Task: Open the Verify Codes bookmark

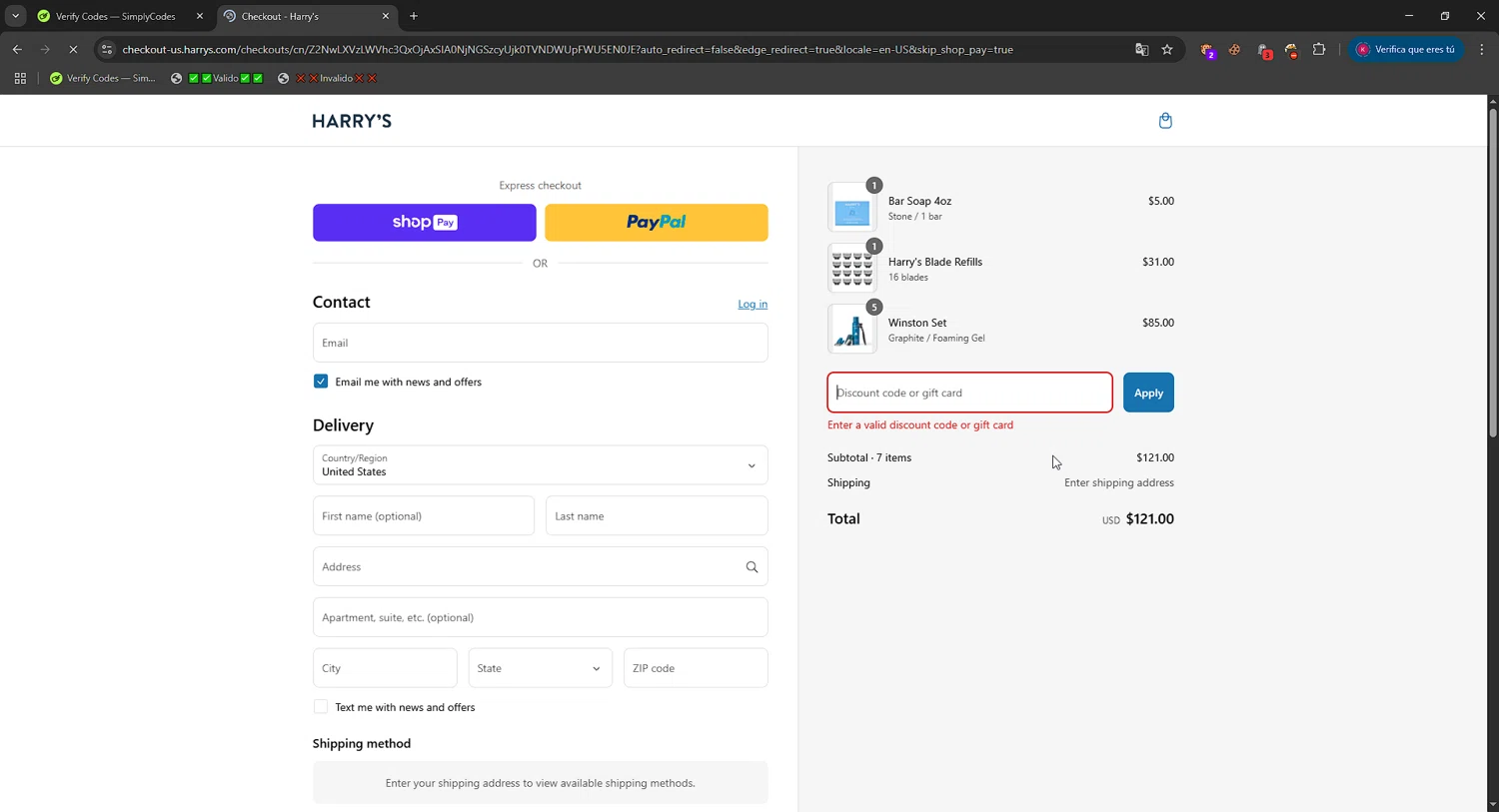Action: coord(103,78)
